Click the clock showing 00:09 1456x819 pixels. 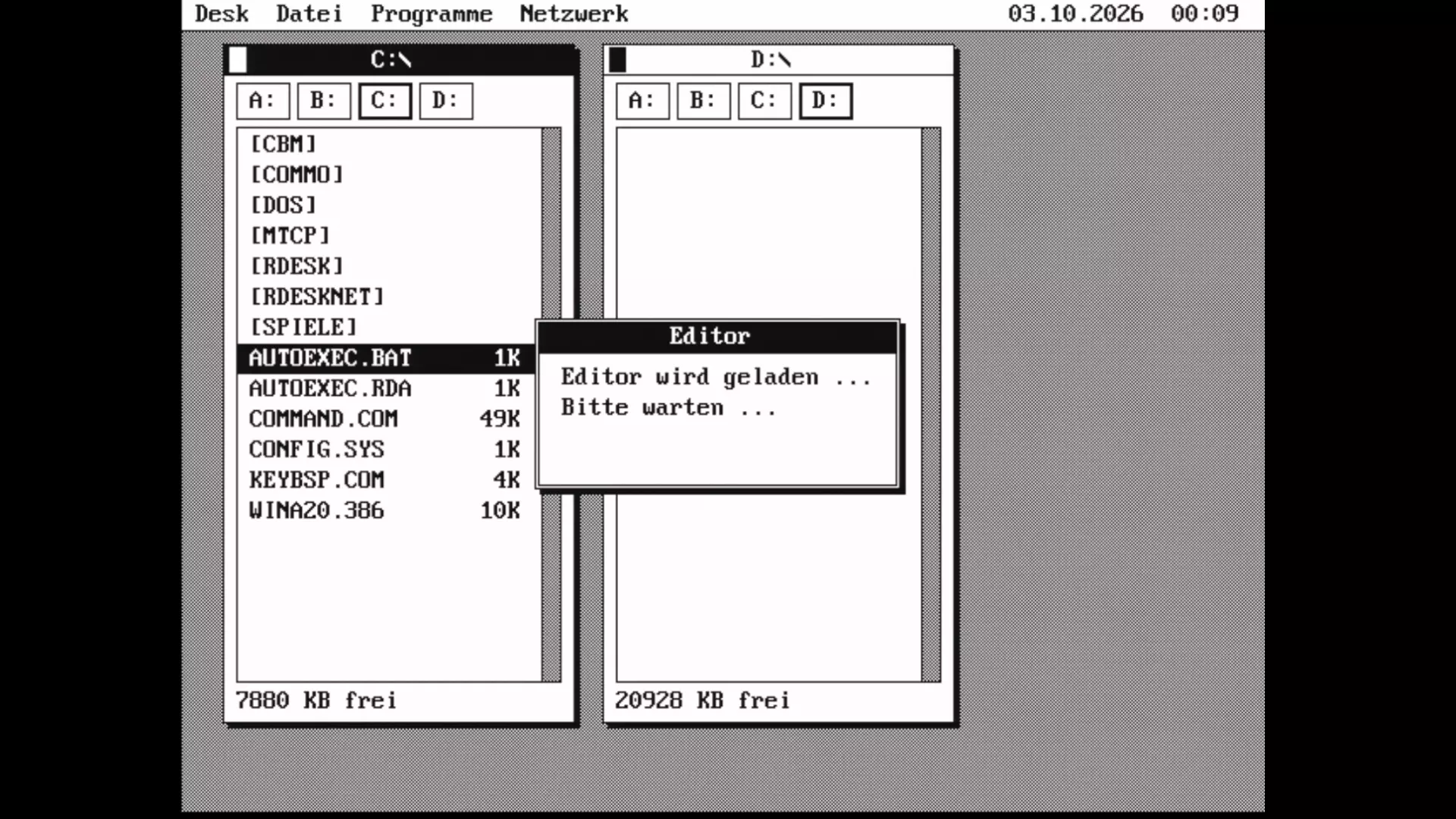(1204, 14)
